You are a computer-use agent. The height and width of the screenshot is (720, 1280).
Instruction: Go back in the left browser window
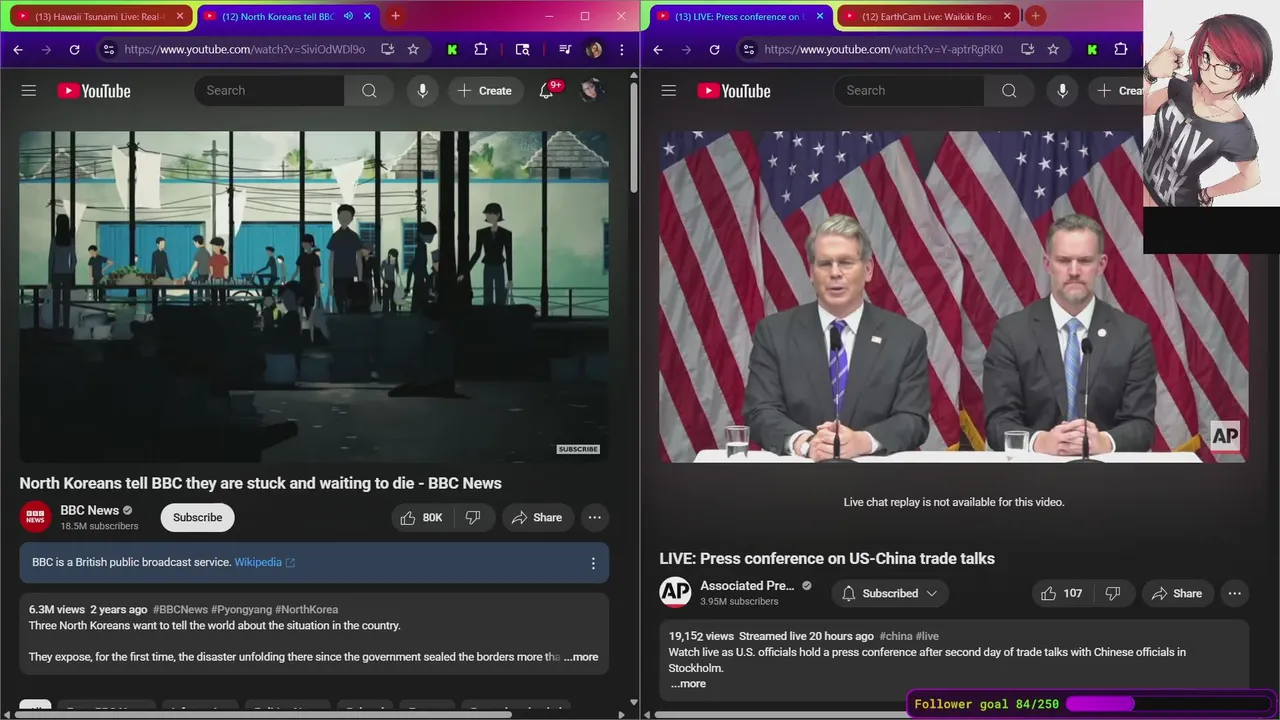coord(18,49)
